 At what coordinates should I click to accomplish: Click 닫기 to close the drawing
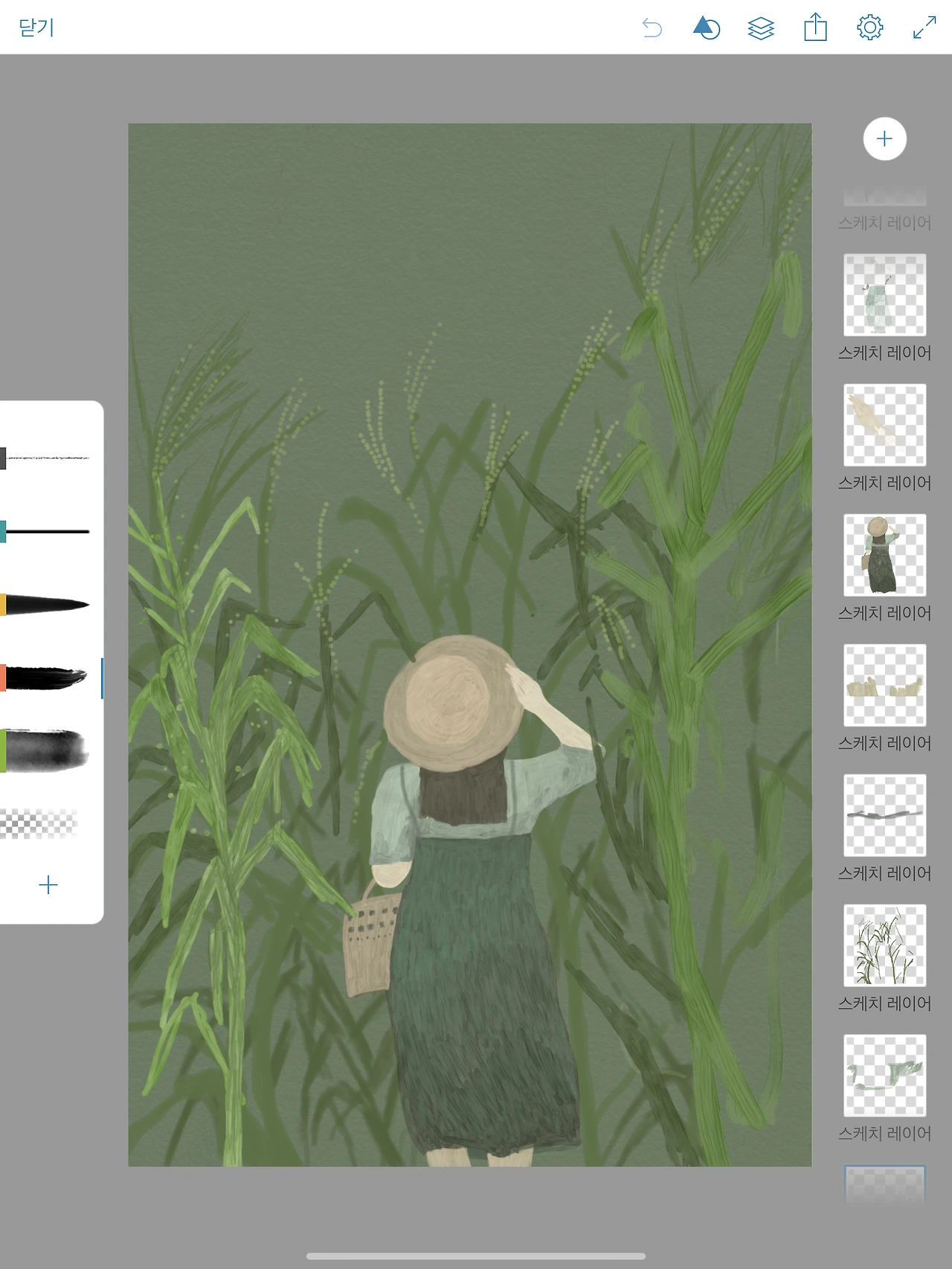point(36,28)
